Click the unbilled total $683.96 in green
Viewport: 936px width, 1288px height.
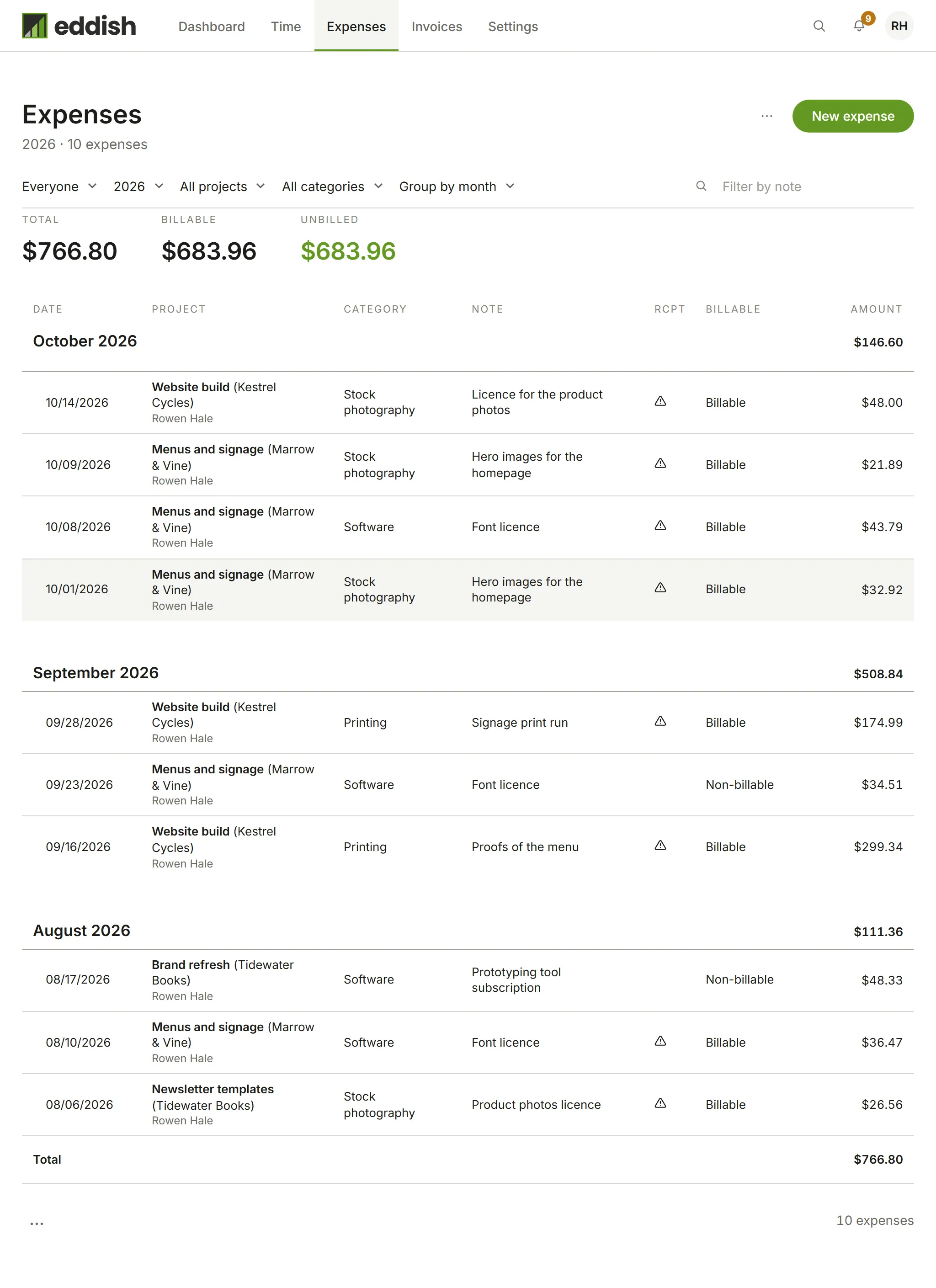tap(348, 251)
